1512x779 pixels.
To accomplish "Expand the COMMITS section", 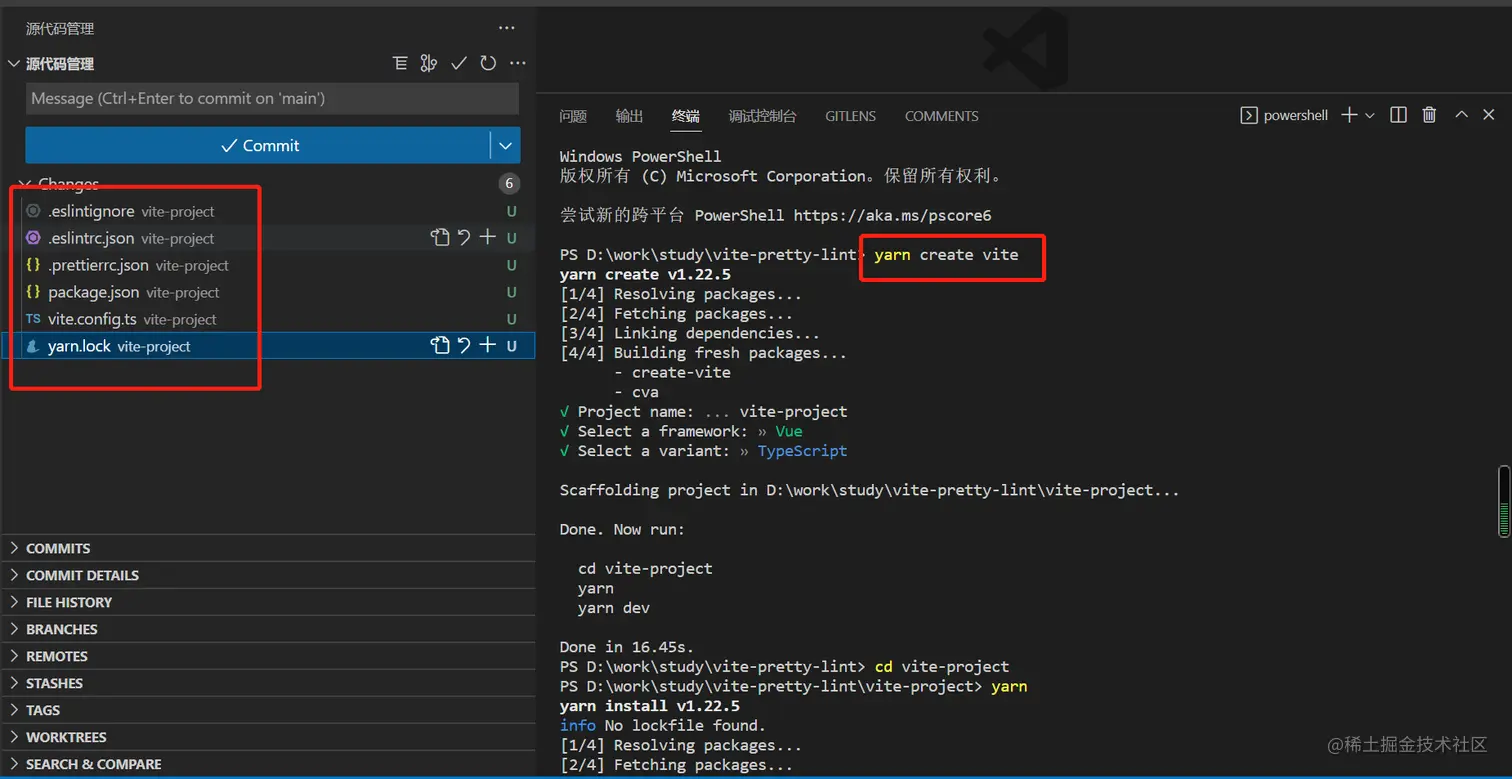I will click(x=268, y=548).
